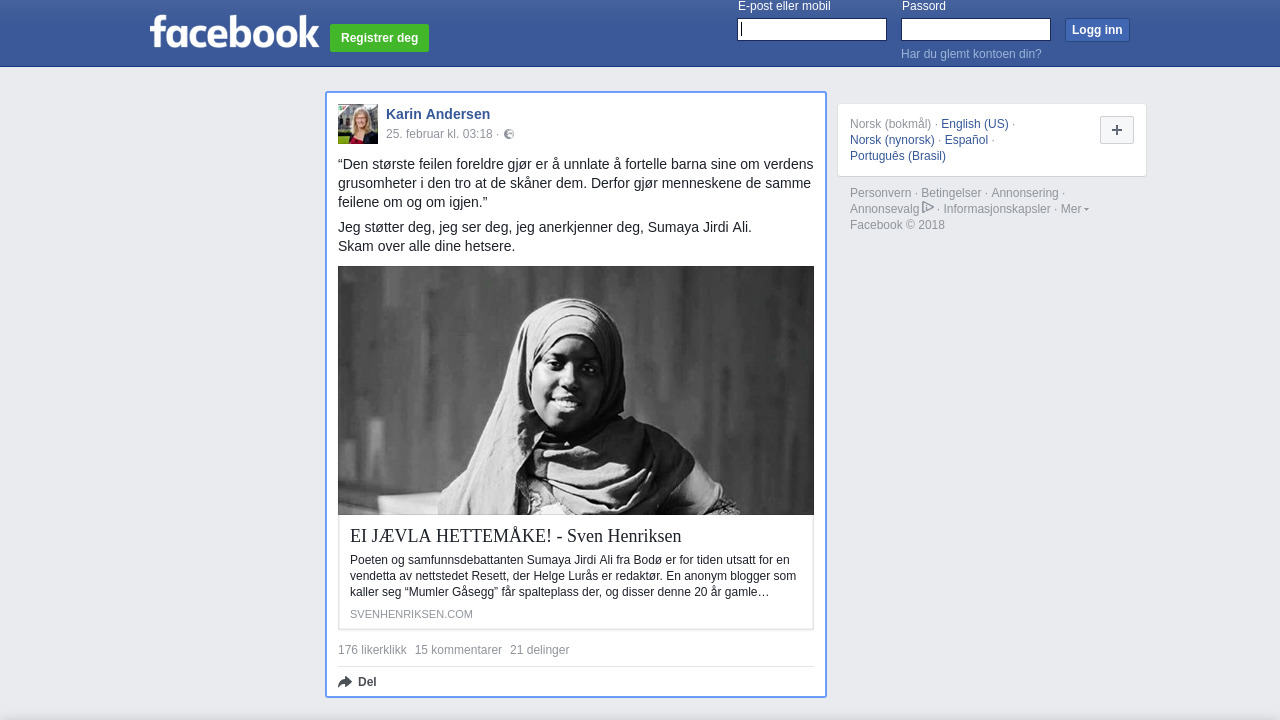Click the green Registrer deg button

pos(379,38)
